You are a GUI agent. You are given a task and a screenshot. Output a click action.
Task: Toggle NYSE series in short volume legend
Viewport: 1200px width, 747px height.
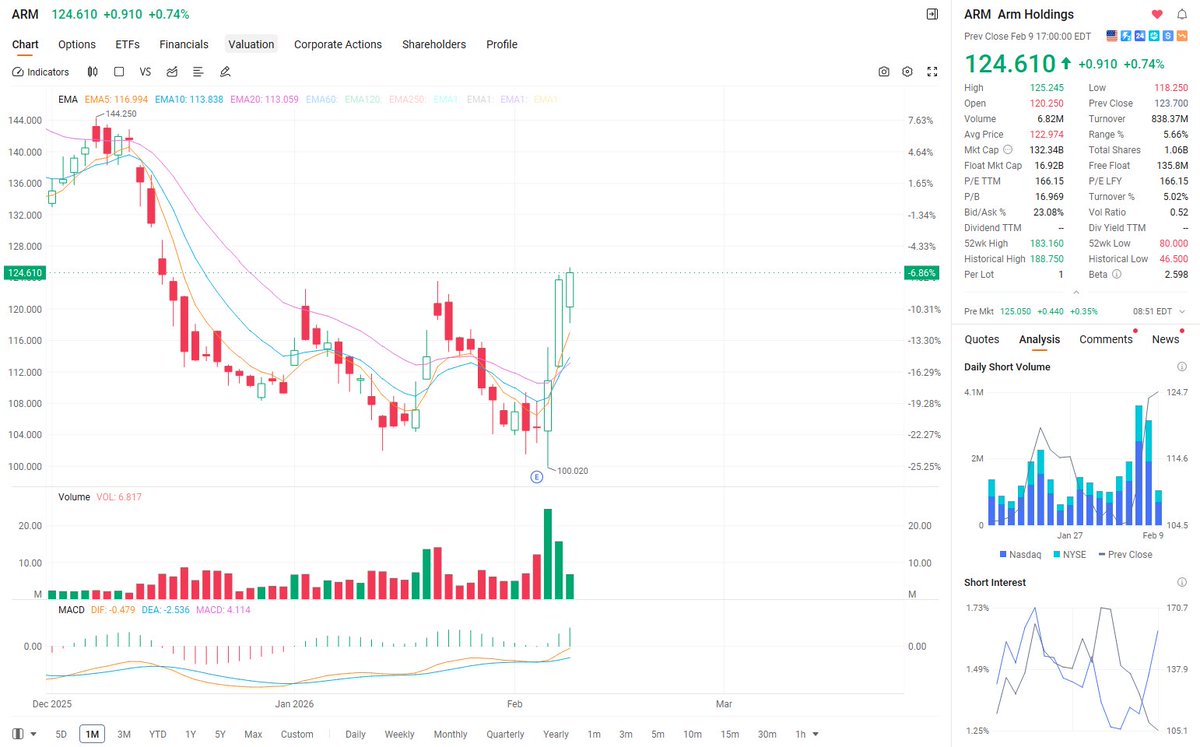tap(1068, 554)
